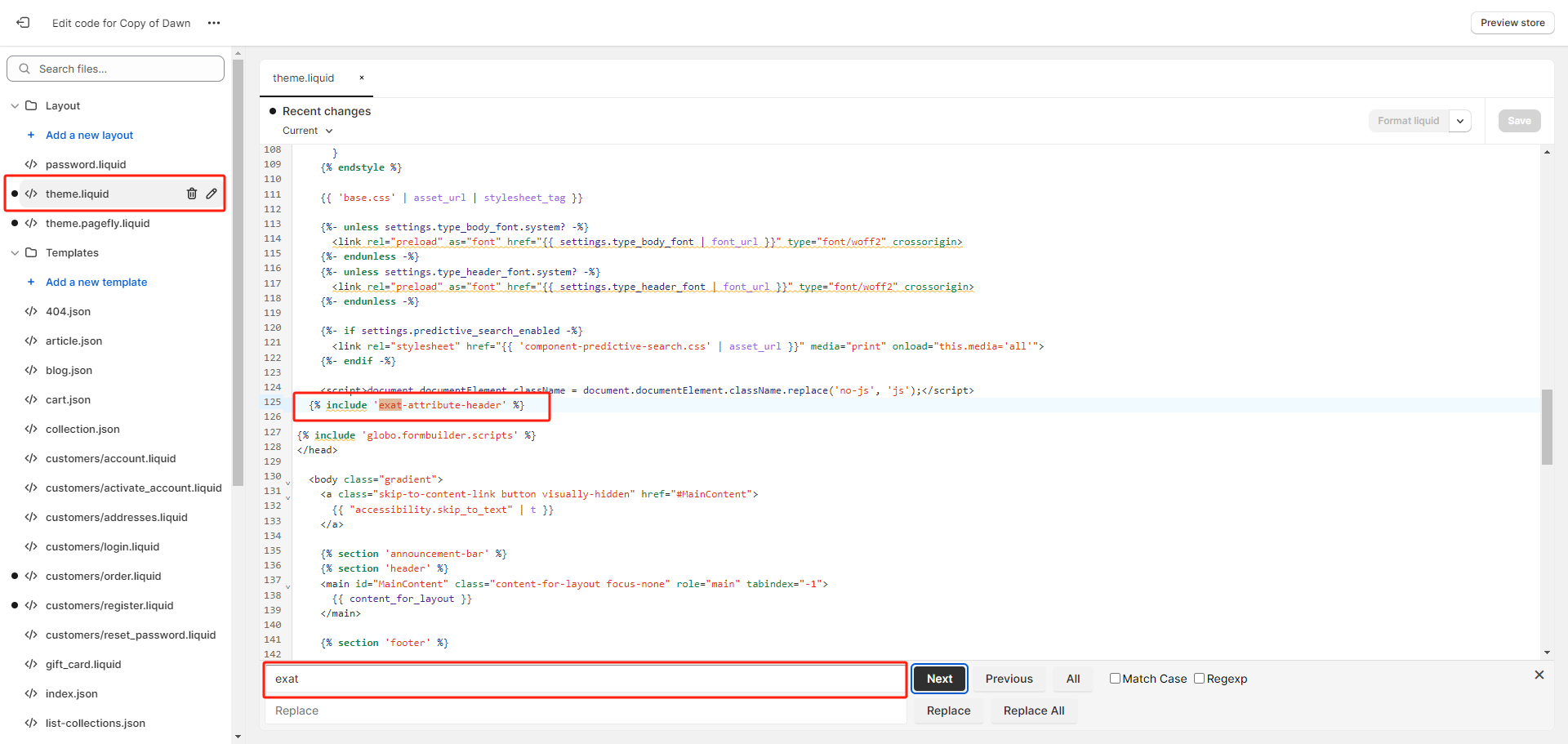Click the Templates folder icon
The height and width of the screenshot is (744, 1568).
(31, 252)
